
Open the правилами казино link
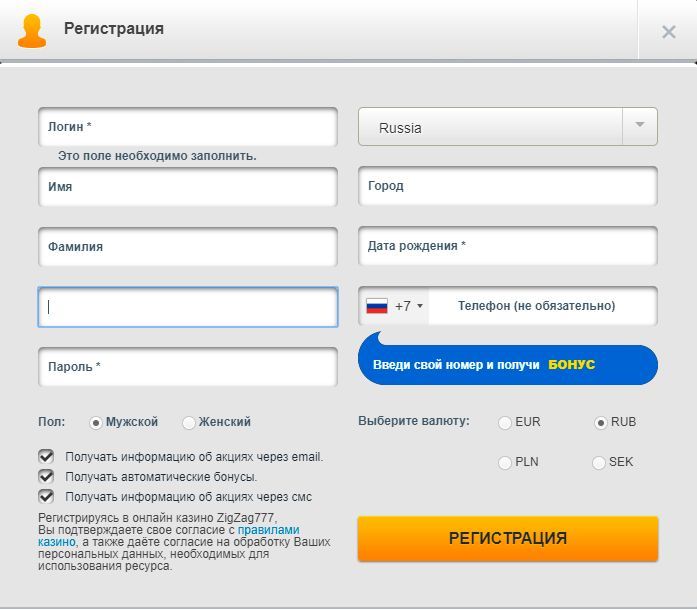coord(268,530)
